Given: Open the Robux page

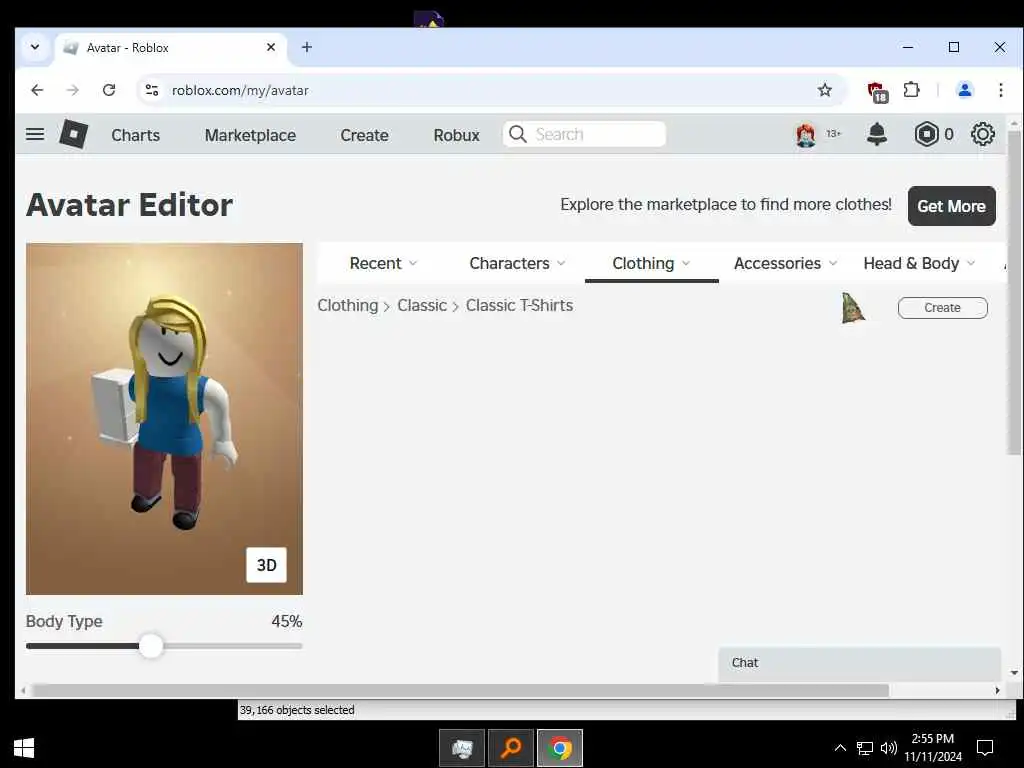Looking at the screenshot, I should [456, 135].
